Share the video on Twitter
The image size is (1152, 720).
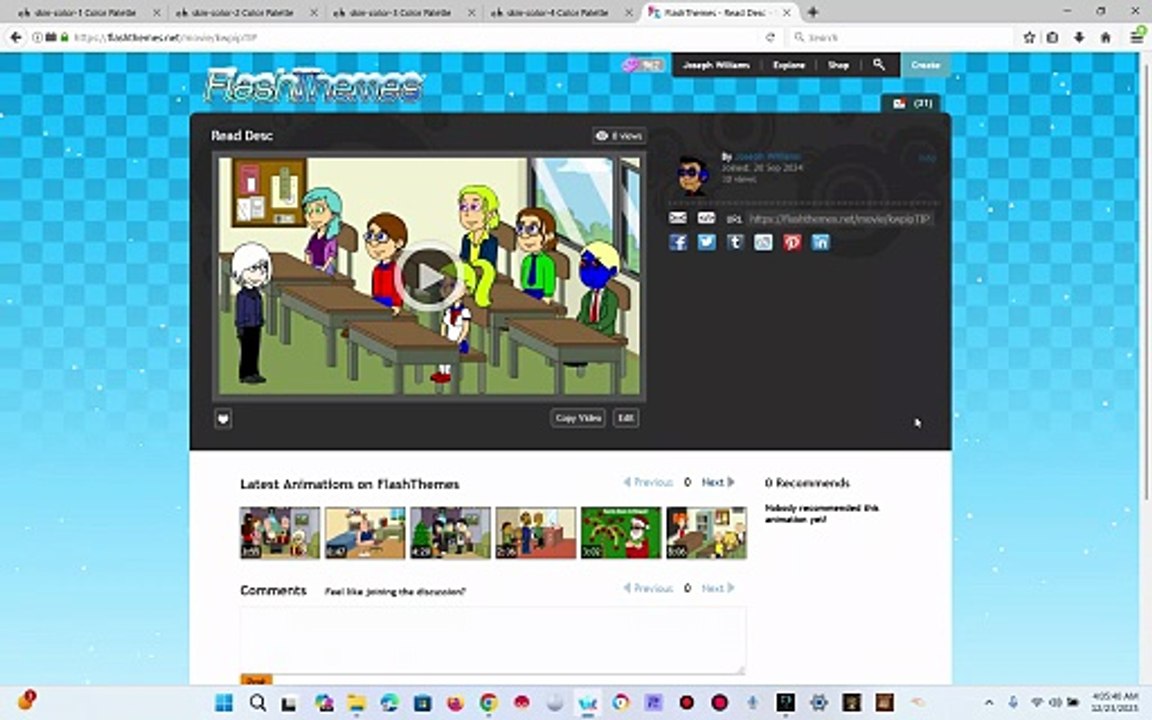706,242
